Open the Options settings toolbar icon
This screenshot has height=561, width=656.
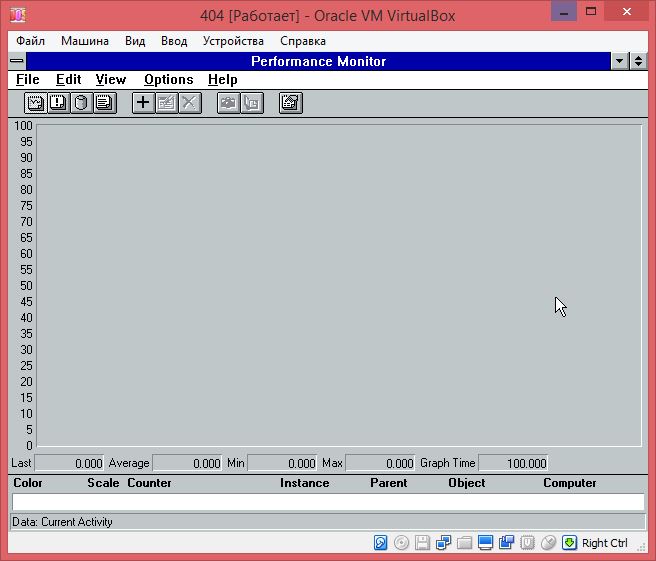[x=291, y=103]
